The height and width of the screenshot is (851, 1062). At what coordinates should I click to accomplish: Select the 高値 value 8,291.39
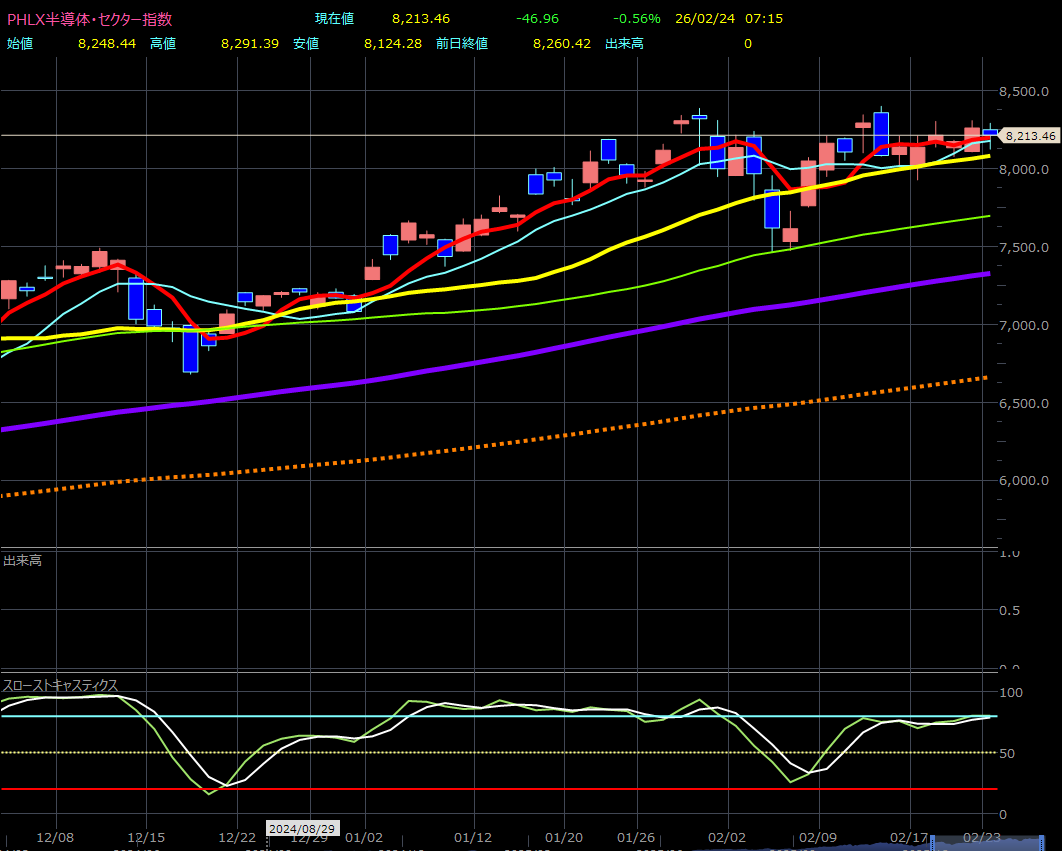(x=249, y=44)
